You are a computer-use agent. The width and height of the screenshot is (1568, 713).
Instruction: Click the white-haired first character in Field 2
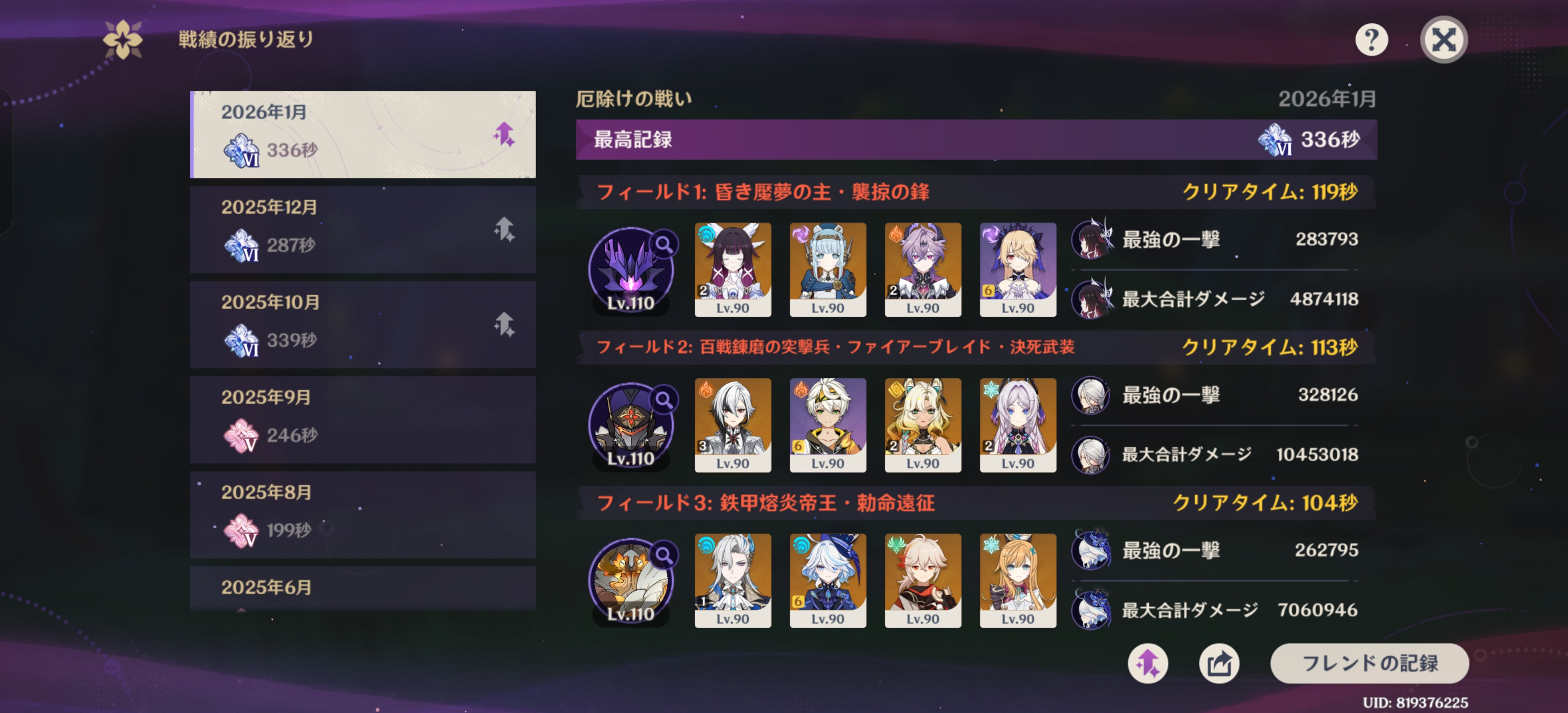pos(733,425)
